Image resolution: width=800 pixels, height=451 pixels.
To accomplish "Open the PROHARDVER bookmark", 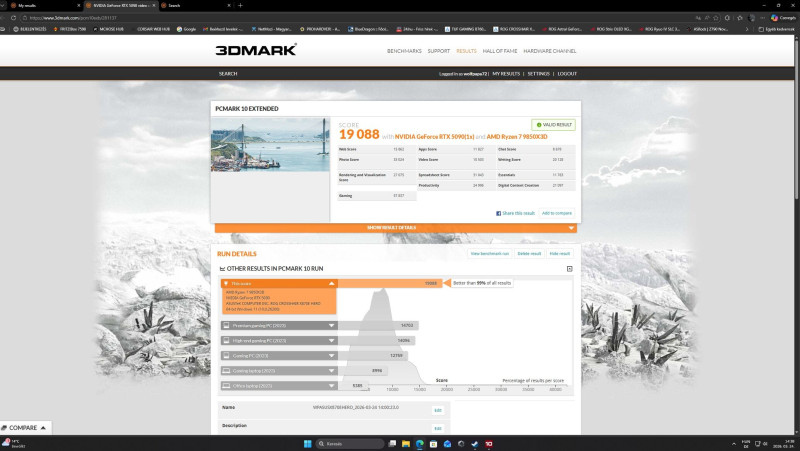I will 320,29.
